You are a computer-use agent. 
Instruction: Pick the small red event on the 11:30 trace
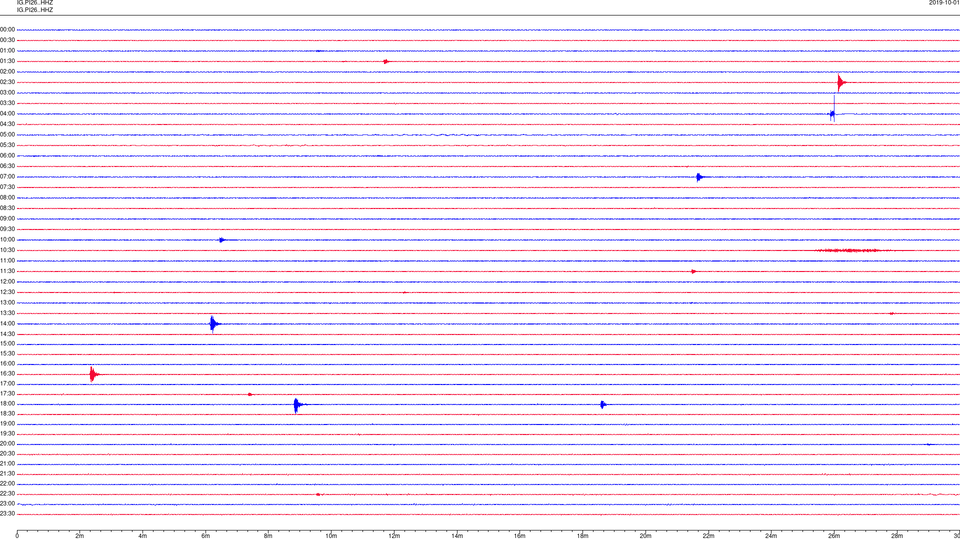point(693,271)
